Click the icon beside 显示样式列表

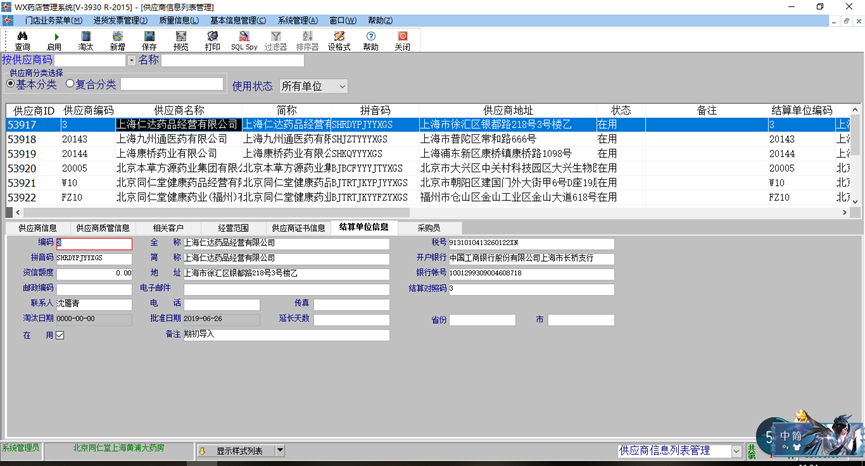(202, 451)
